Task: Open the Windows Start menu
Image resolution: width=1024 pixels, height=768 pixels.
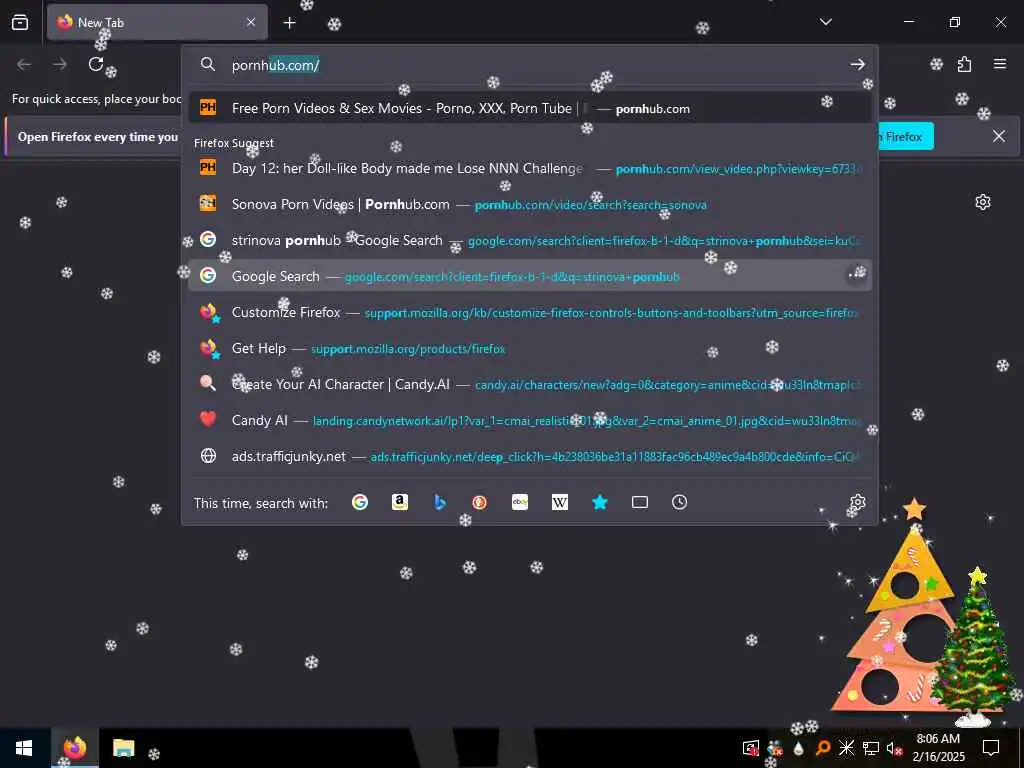Action: 24,748
